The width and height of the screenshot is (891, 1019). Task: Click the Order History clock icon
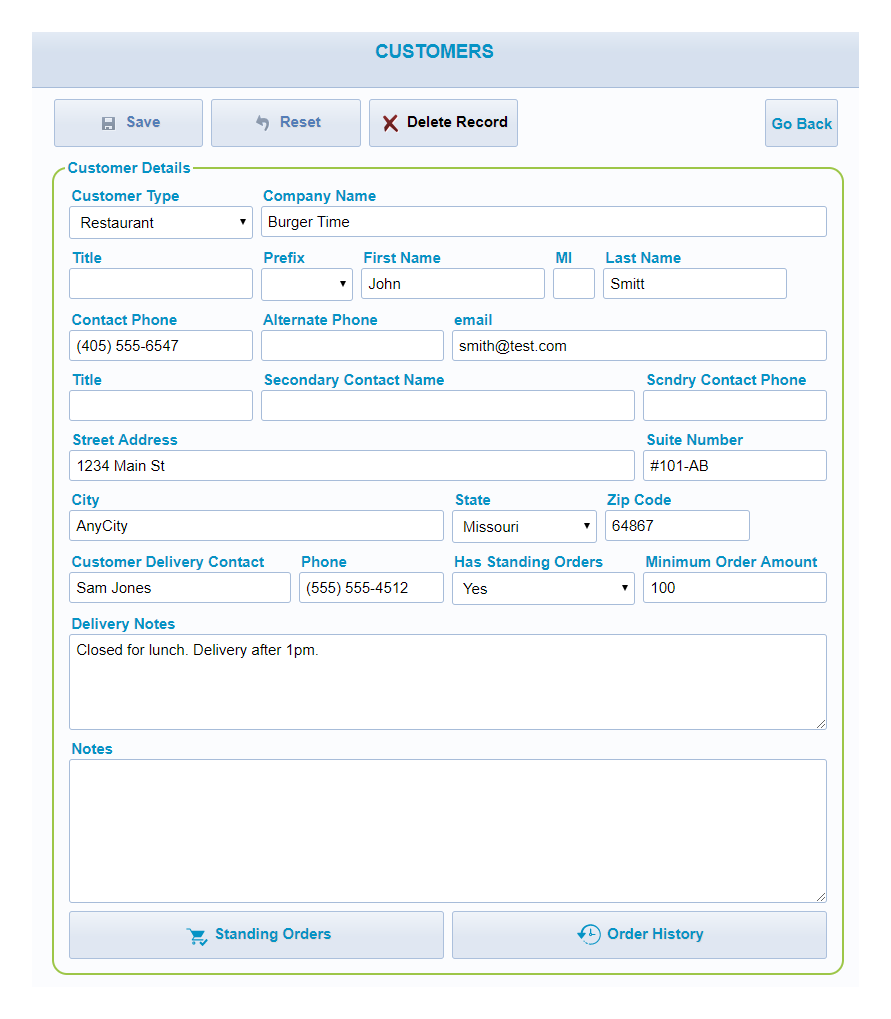point(589,935)
